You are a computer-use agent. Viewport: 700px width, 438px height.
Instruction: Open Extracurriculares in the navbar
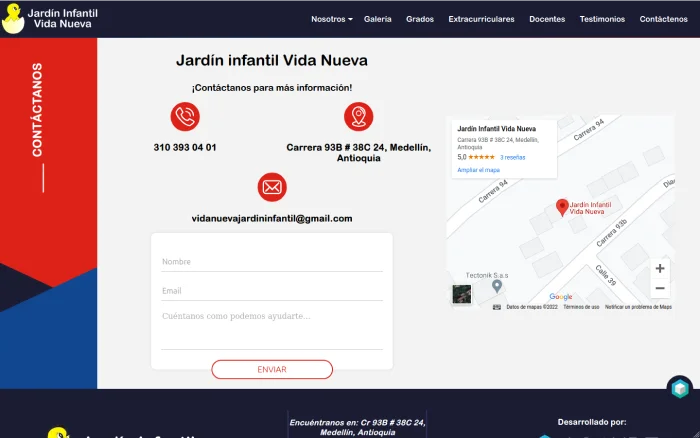481,19
